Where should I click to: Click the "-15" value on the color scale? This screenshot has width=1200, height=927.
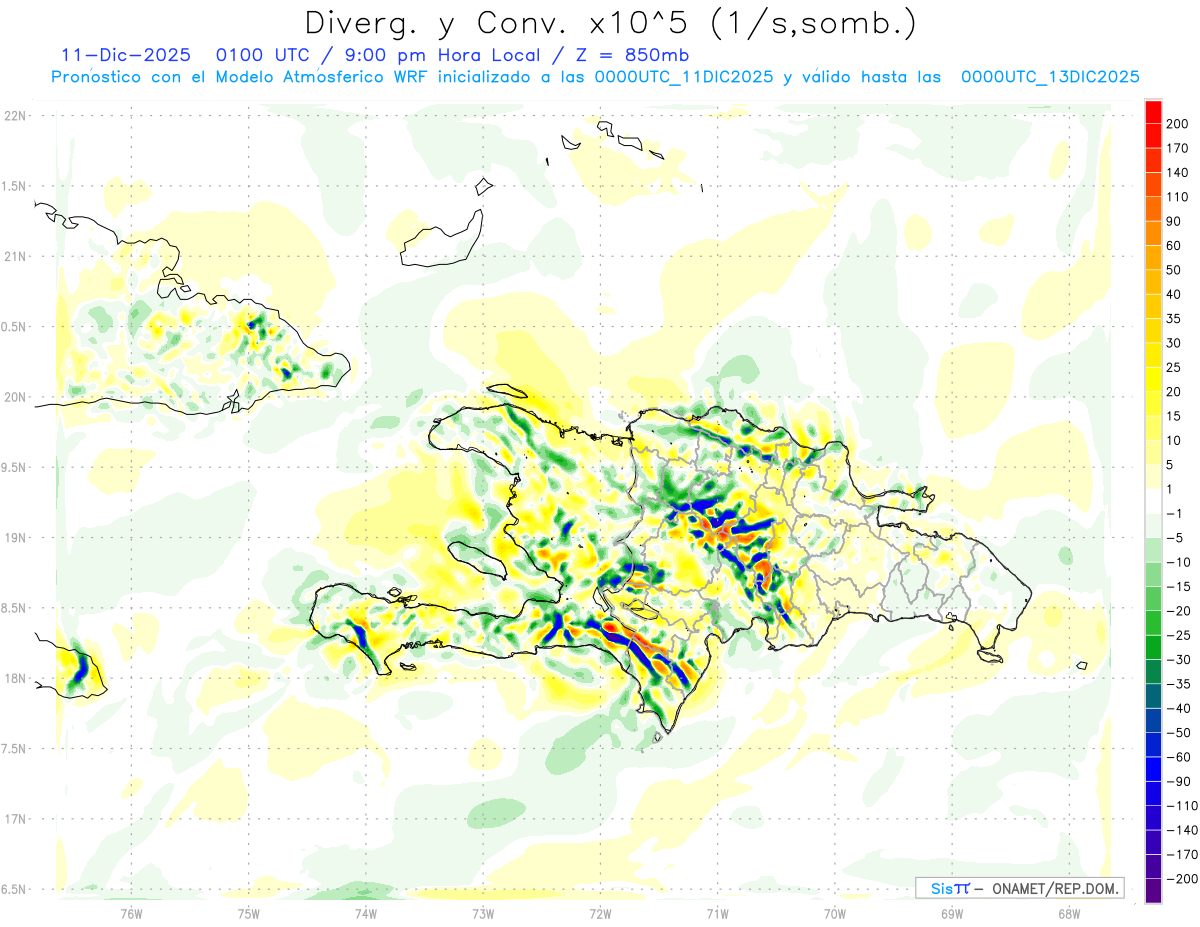click(1178, 586)
